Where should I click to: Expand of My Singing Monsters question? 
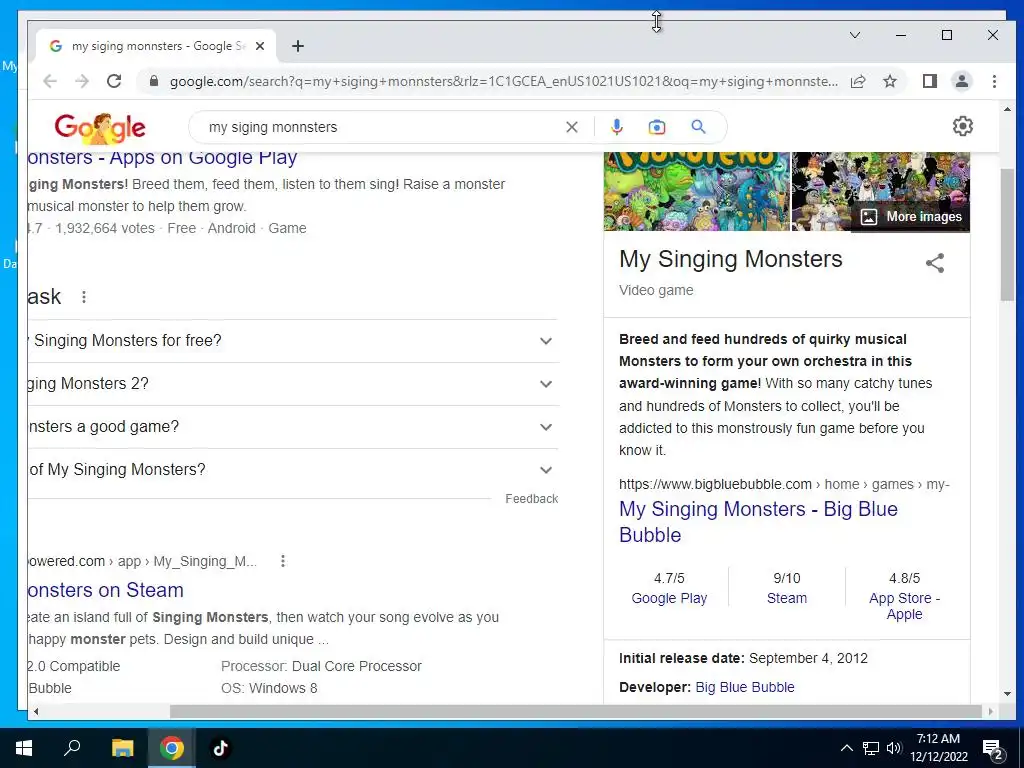coord(293,470)
